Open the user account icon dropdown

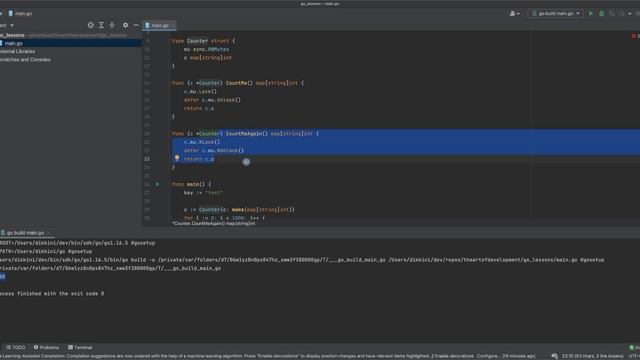[514, 13]
